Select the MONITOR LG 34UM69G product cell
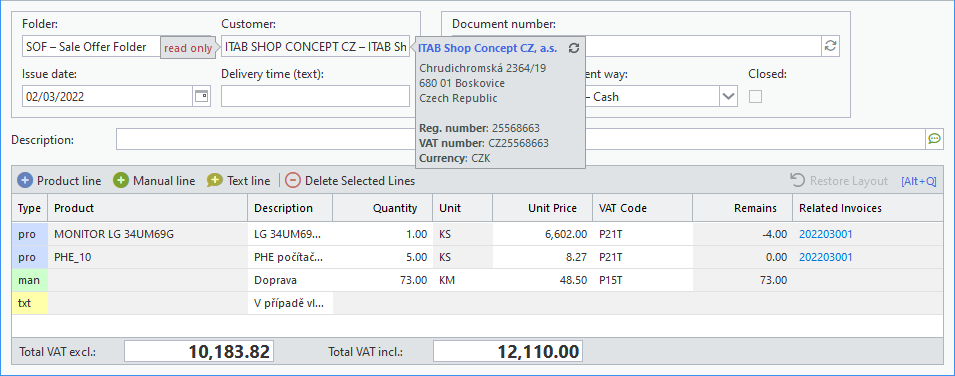This screenshot has width=955, height=376. (147, 234)
